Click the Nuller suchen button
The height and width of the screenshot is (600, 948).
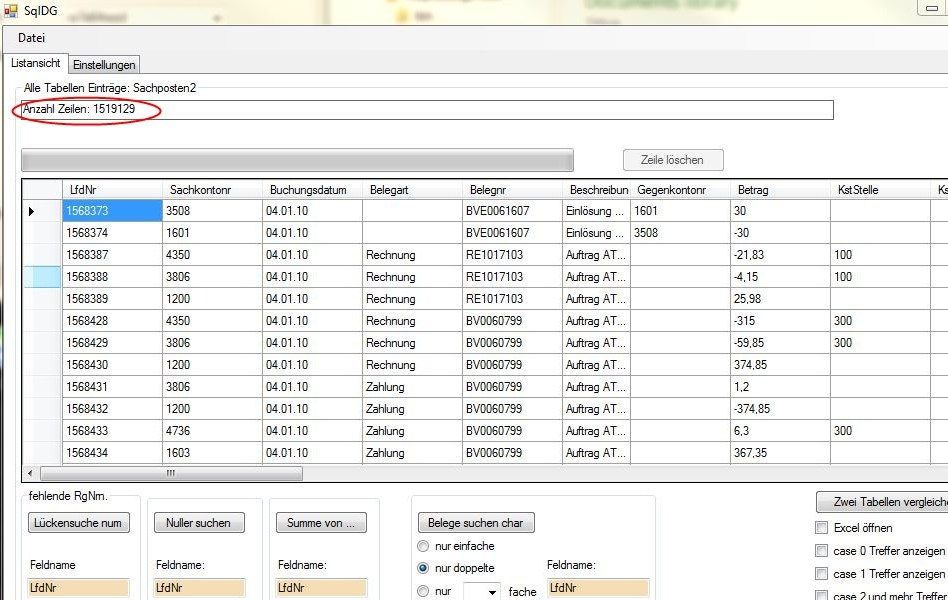point(198,523)
